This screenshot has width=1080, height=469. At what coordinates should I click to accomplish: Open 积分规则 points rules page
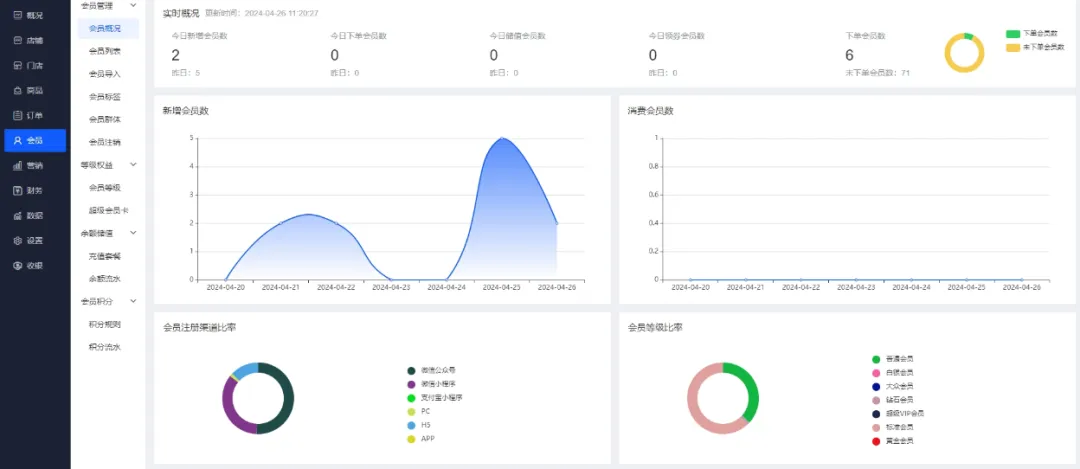click(105, 324)
